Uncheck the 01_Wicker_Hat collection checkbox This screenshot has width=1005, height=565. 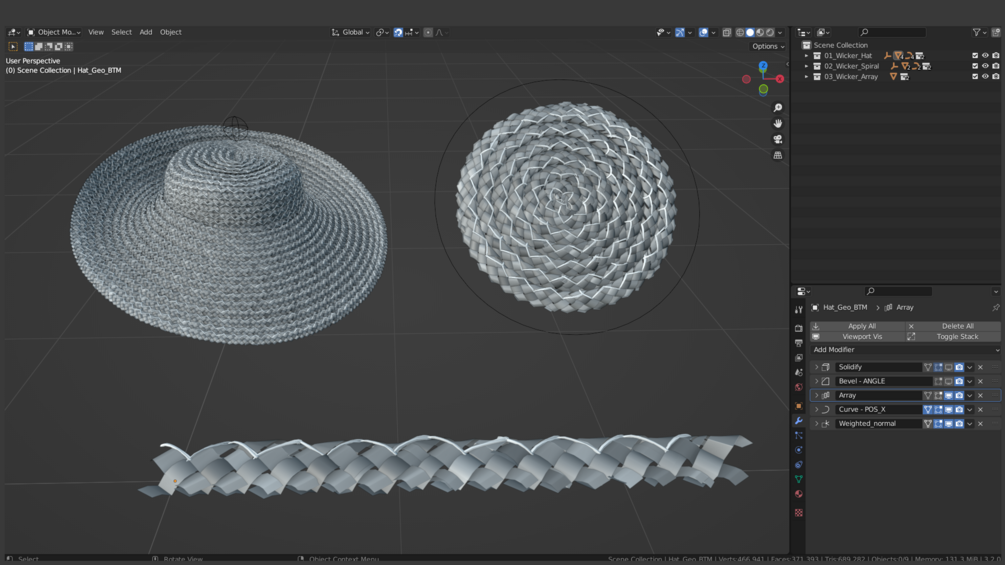click(x=975, y=56)
